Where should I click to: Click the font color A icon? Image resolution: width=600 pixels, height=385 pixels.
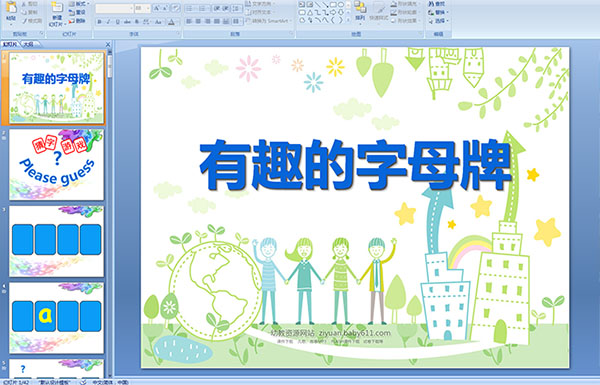pos(171,22)
